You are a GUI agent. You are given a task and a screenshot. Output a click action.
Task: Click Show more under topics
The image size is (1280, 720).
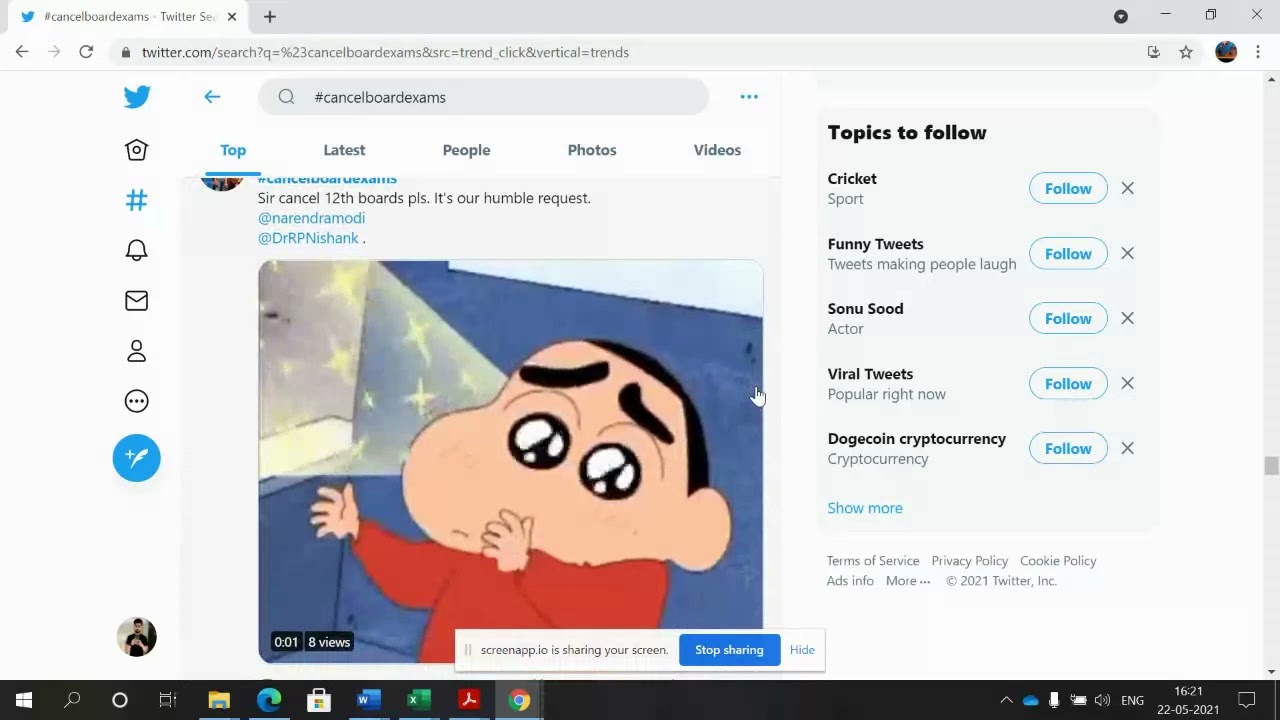click(x=865, y=508)
